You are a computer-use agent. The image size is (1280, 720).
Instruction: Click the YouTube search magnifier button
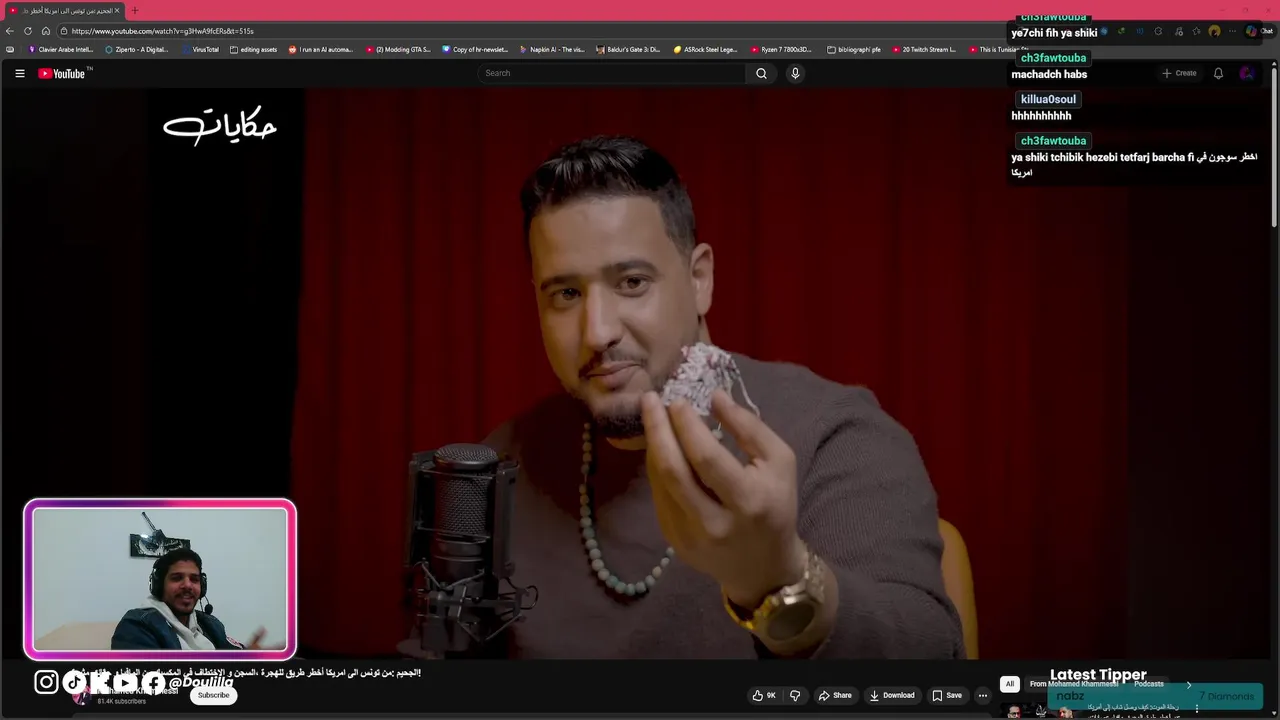[761, 73]
